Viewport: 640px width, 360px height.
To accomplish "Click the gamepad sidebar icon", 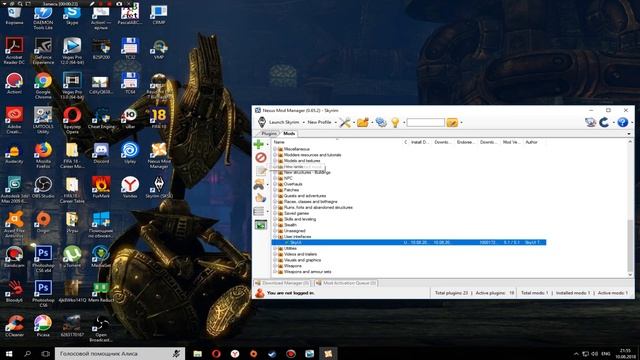I will click(259, 184).
